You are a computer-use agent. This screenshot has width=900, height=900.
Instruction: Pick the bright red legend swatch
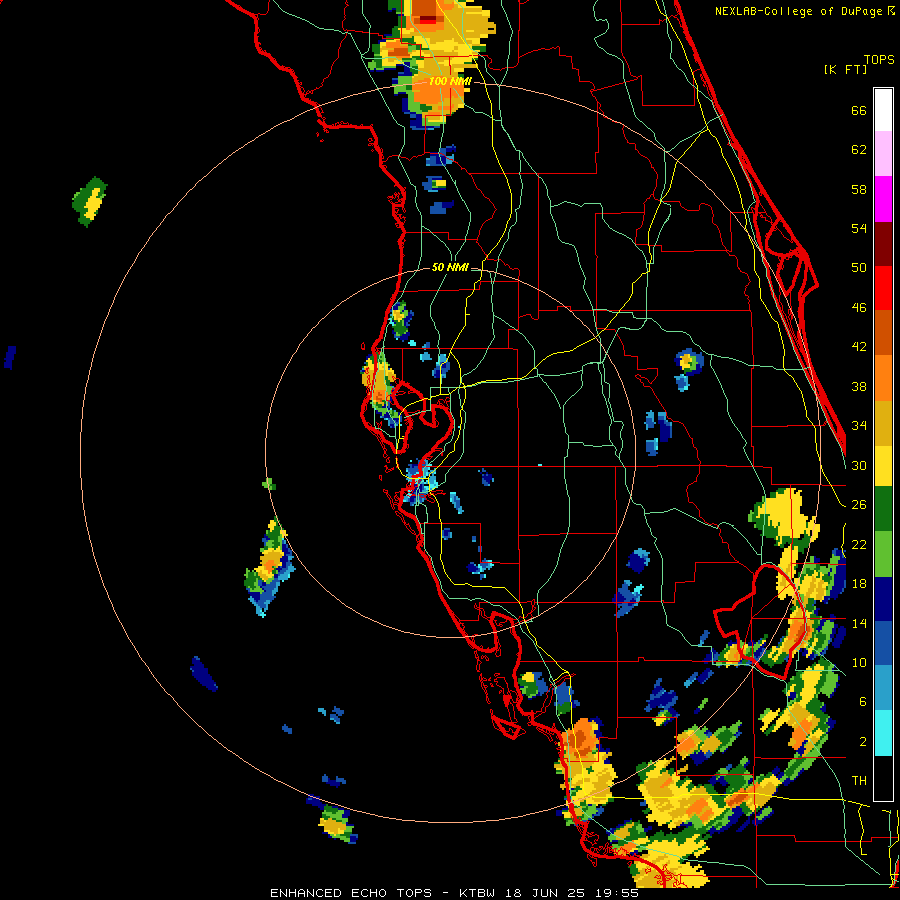click(883, 288)
